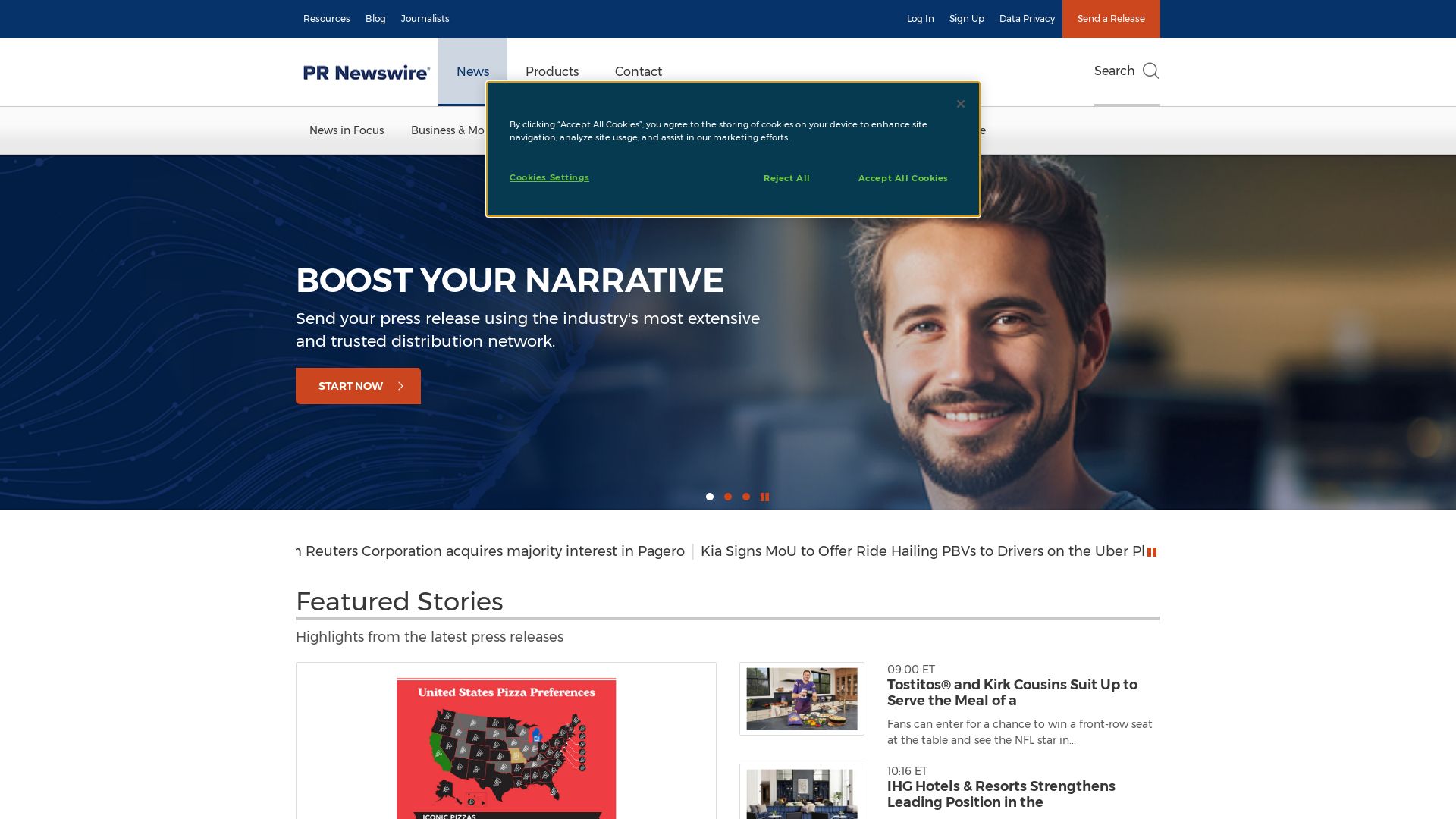Select the Products menu tab
The width and height of the screenshot is (1456, 819).
pyautogui.click(x=552, y=72)
